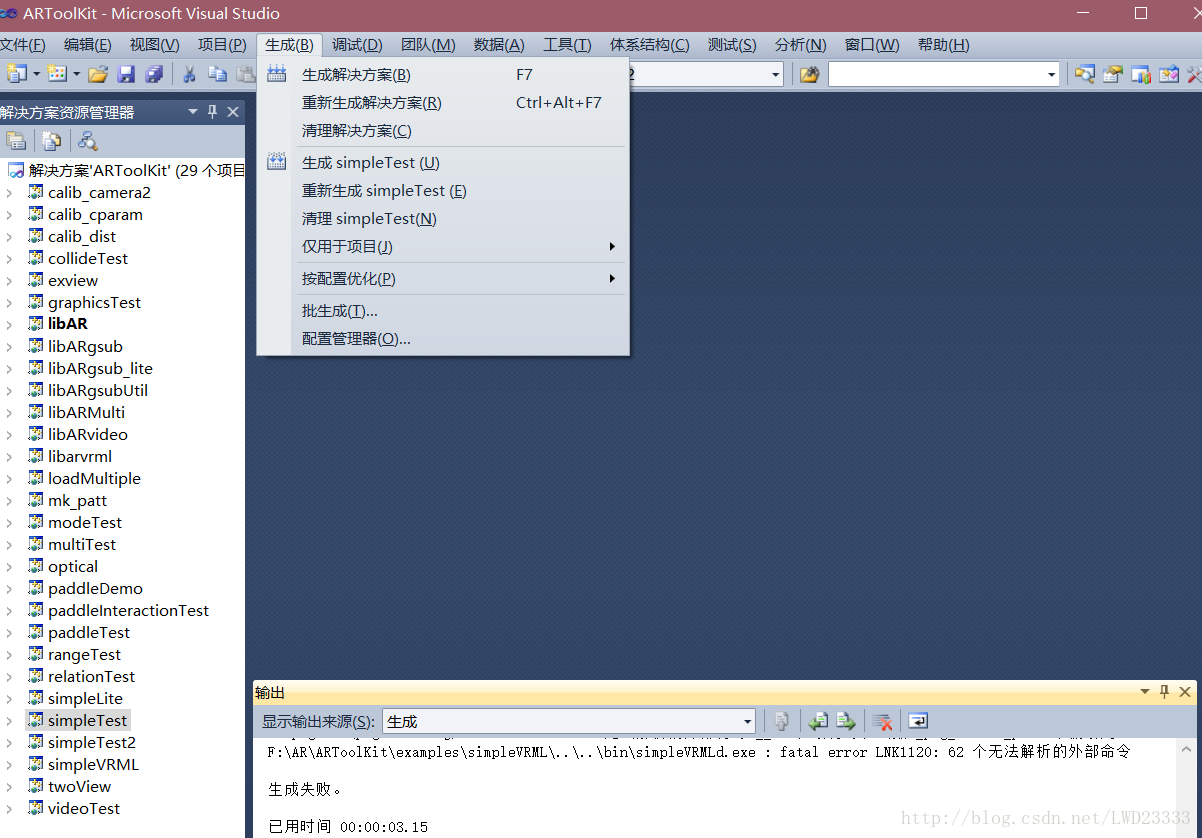This screenshot has height=838, width=1202.
Task: Open the 调试(D) menu
Action: [x=357, y=45]
